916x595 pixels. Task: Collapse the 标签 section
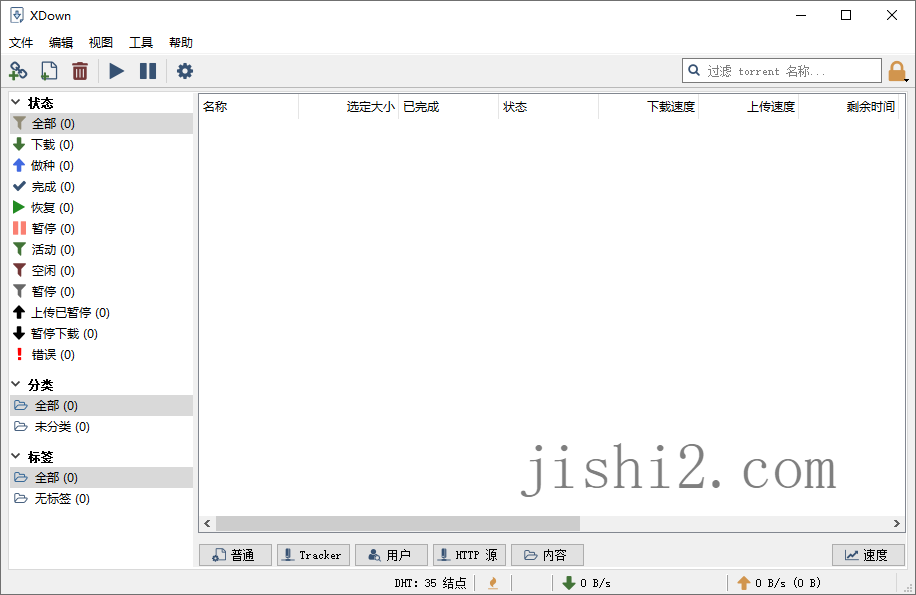pos(16,457)
